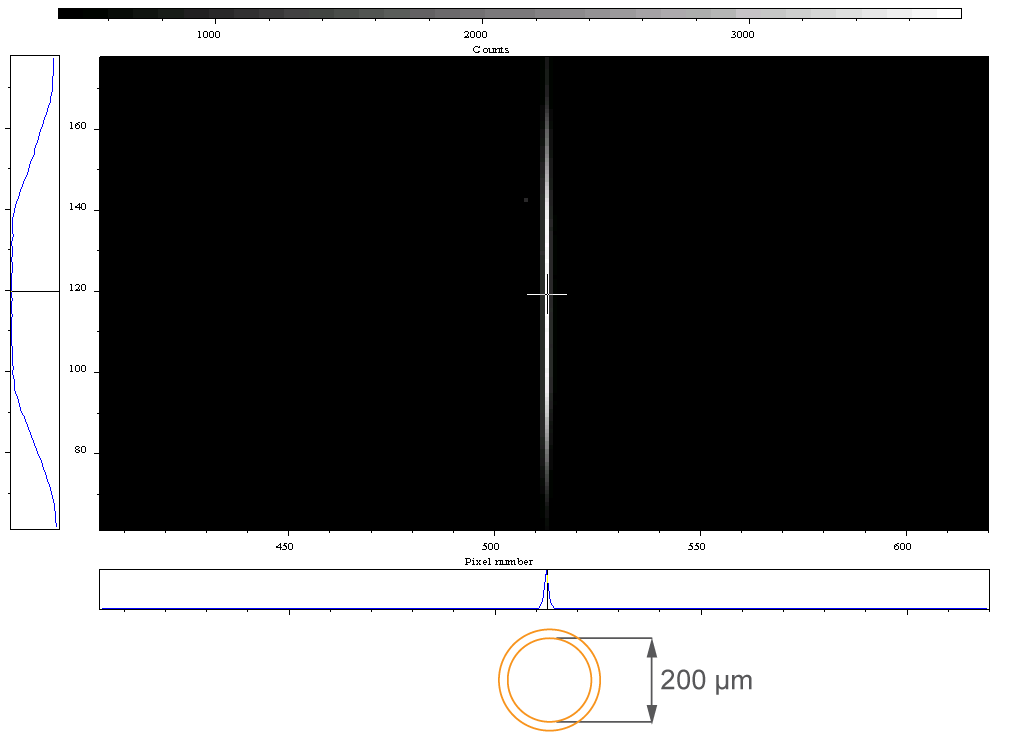Click the blue curve in vertical profile panel
The height and width of the screenshot is (750, 1020).
point(26,176)
